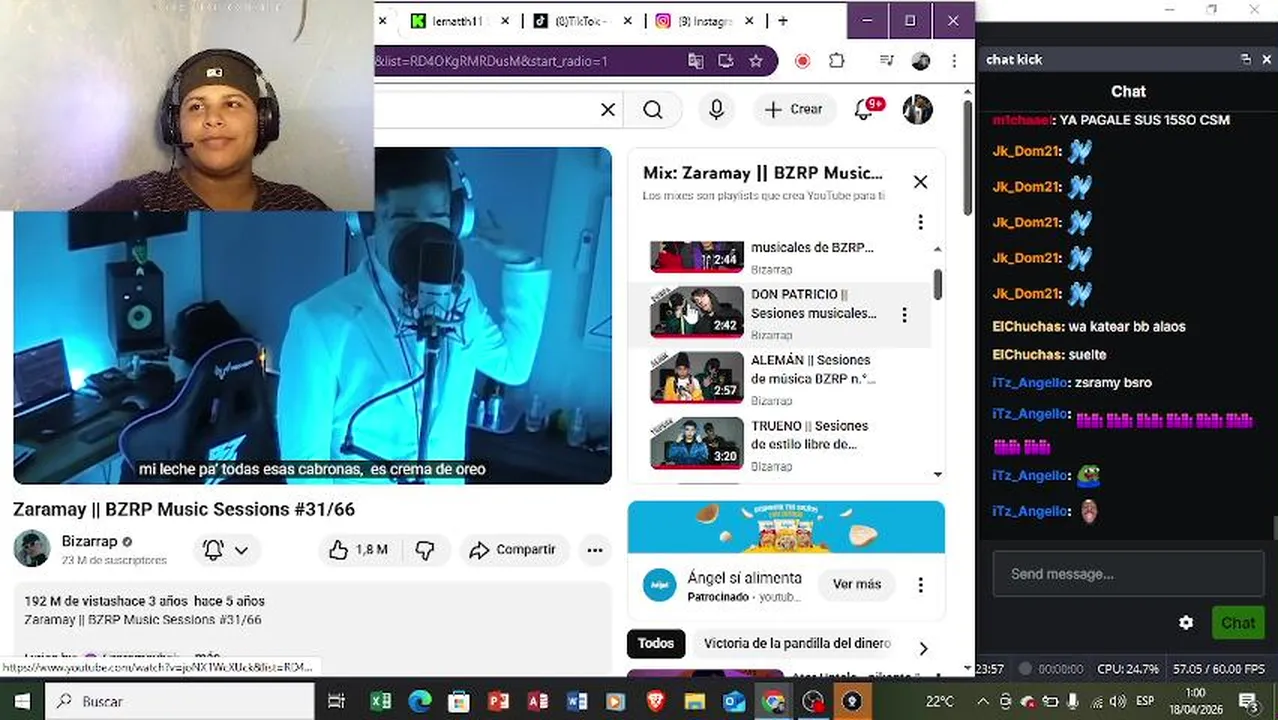This screenshot has height=720, width=1278.
Task: Select Victoria de la pandilla del dinero chip
Action: 797,644
